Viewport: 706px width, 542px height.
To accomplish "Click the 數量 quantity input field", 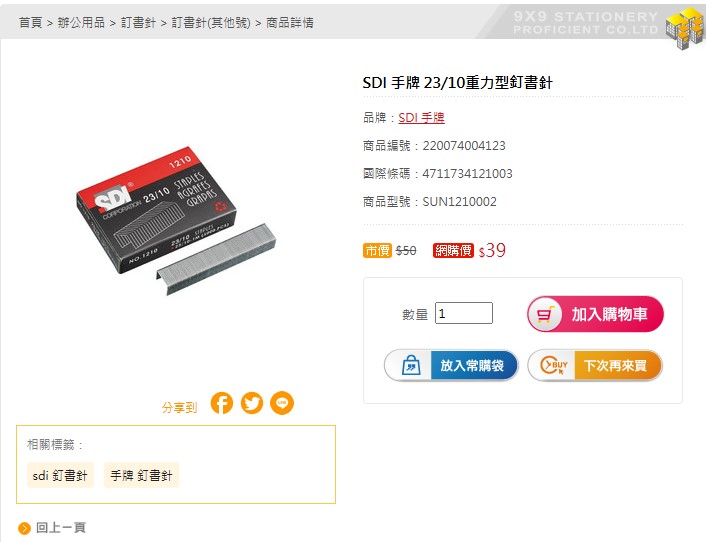I will tap(464, 313).
